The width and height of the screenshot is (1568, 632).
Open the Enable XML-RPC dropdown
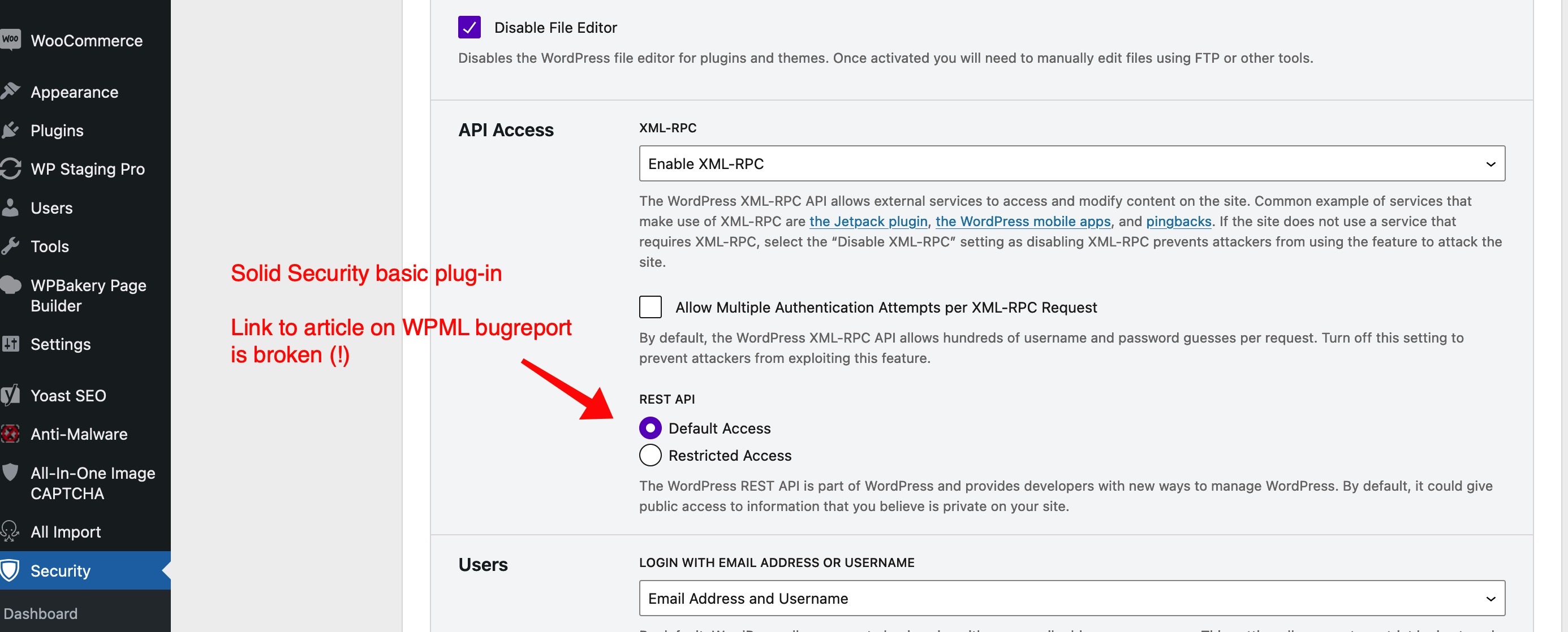pos(1072,163)
